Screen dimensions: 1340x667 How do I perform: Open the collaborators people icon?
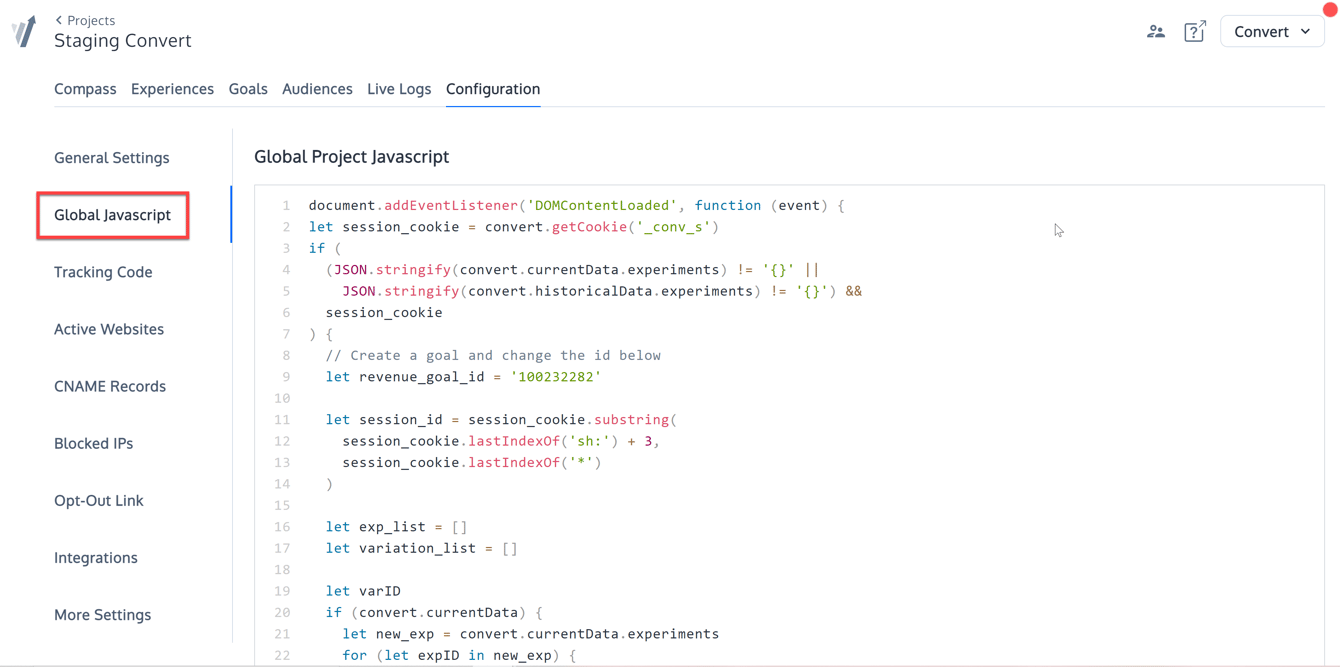(x=1156, y=32)
